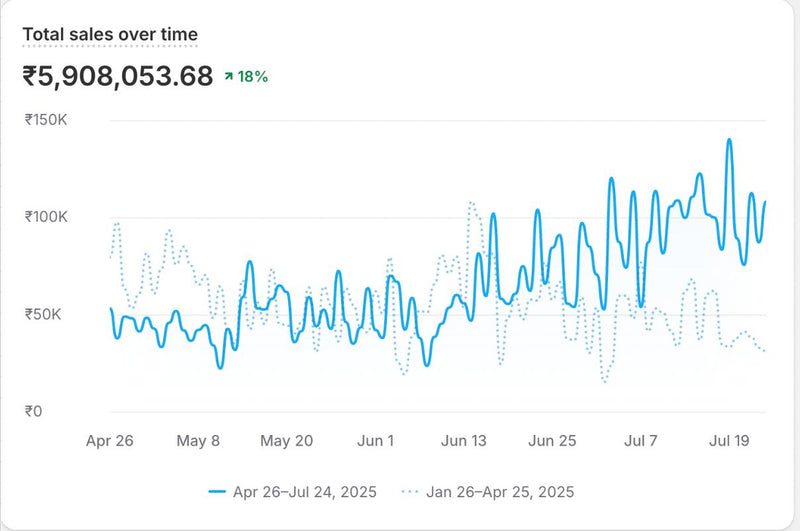Viewport: 800px width, 531px height.
Task: Select the ₹0 y-axis label
Action: 34,411
